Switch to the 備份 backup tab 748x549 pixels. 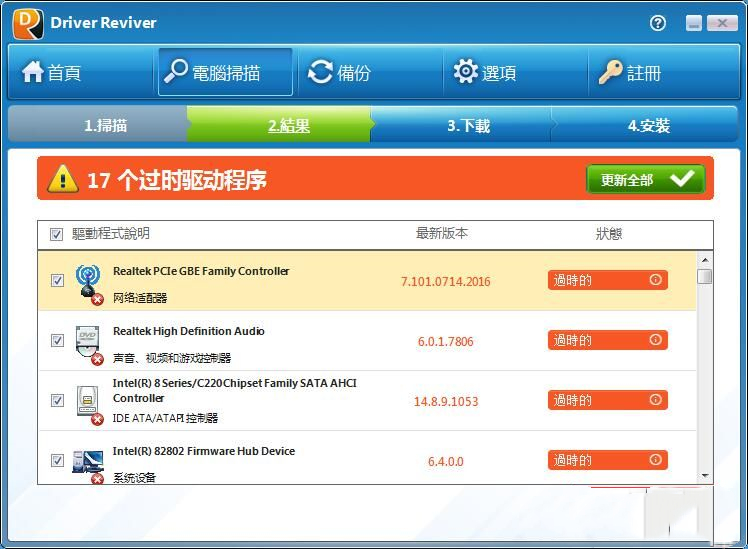339,72
